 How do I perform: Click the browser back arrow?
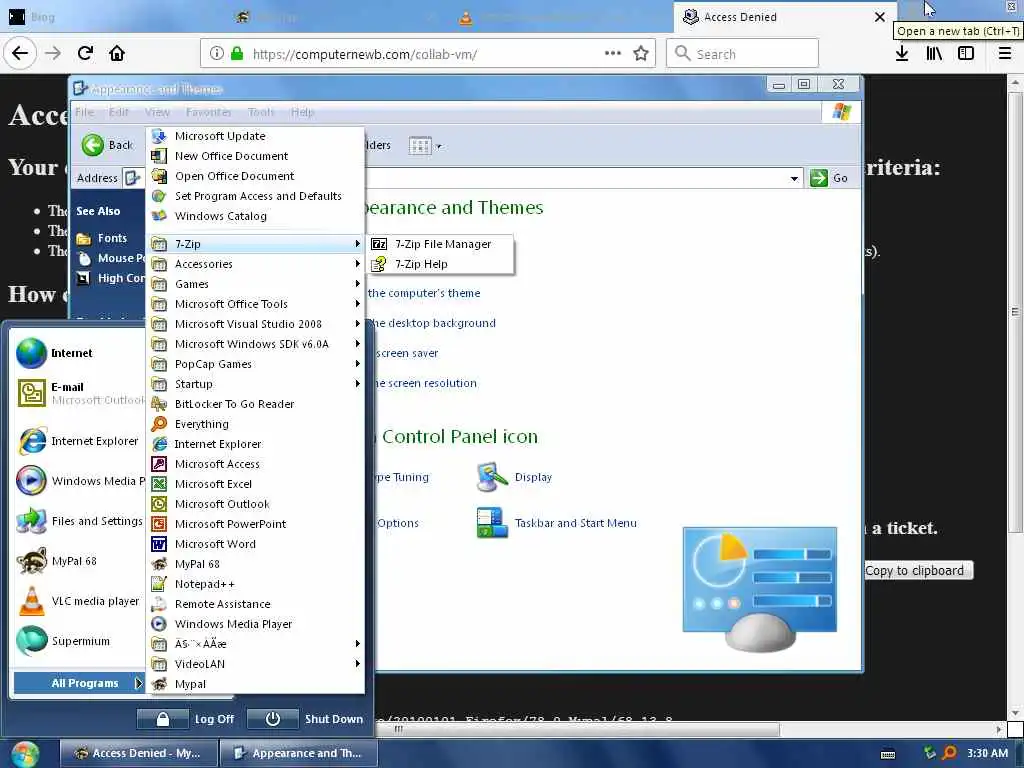[x=20, y=53]
